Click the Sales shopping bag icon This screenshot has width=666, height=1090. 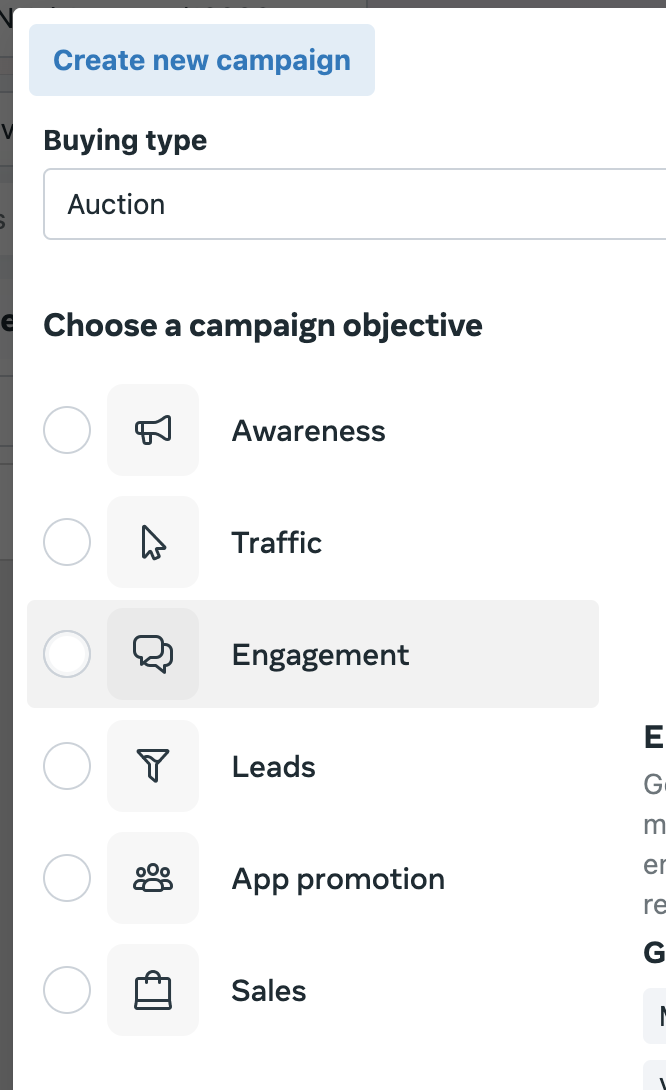153,991
